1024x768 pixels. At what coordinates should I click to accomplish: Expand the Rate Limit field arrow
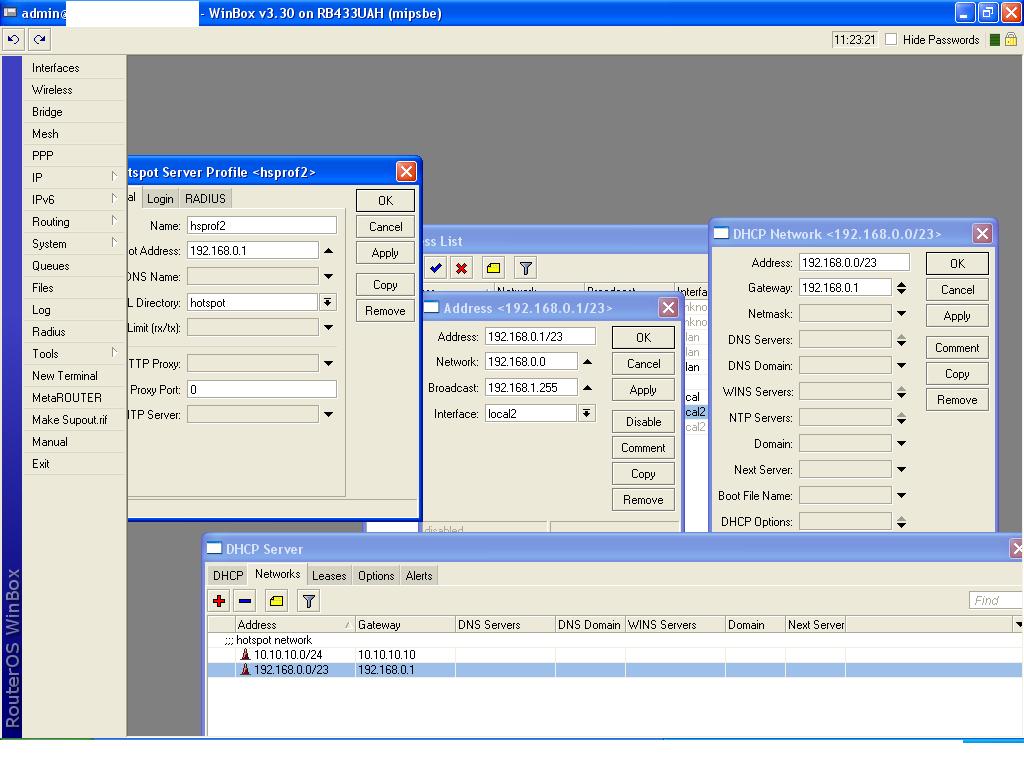(328, 327)
